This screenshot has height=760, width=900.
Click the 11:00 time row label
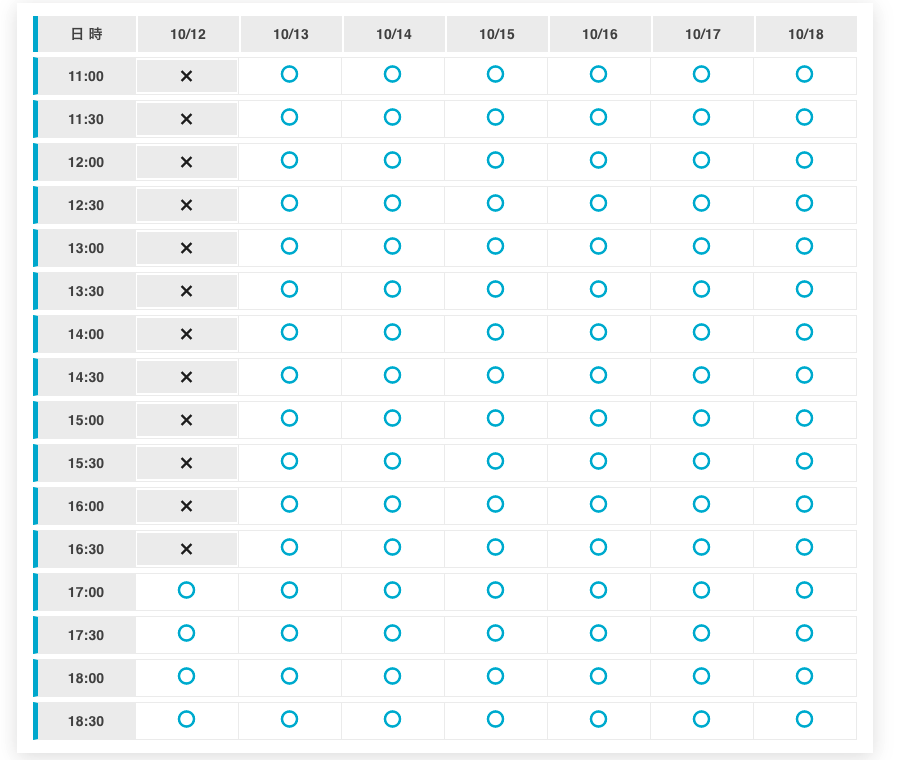pos(87,76)
